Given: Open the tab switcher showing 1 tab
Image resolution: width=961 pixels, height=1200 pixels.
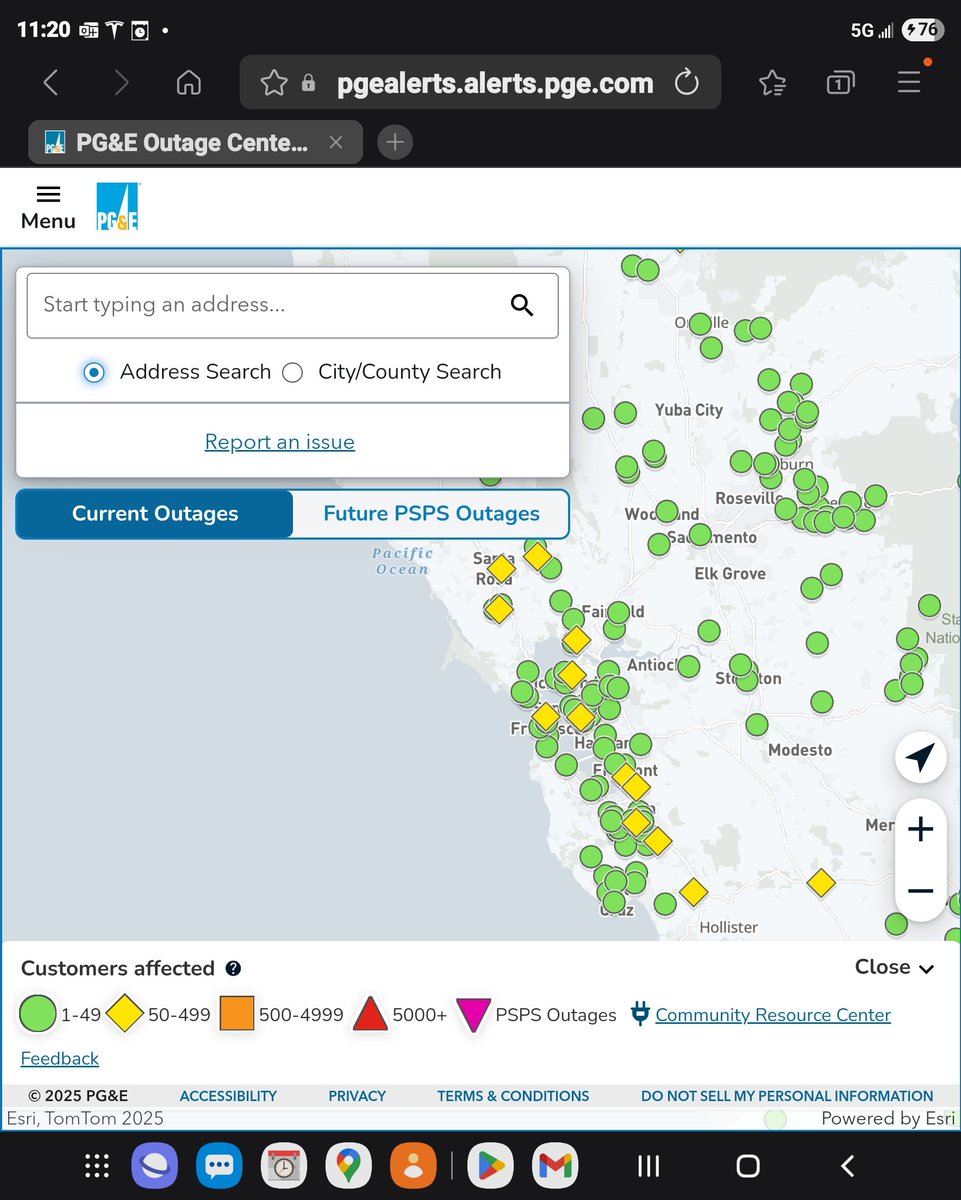Looking at the screenshot, I should pos(841,83).
